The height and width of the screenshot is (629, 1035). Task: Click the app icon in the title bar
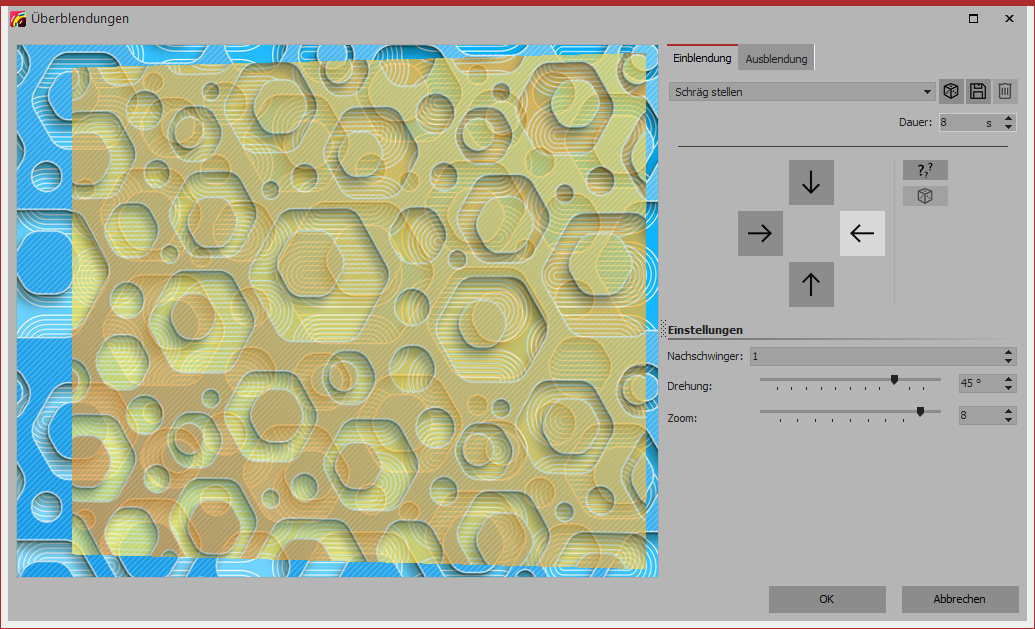17,18
